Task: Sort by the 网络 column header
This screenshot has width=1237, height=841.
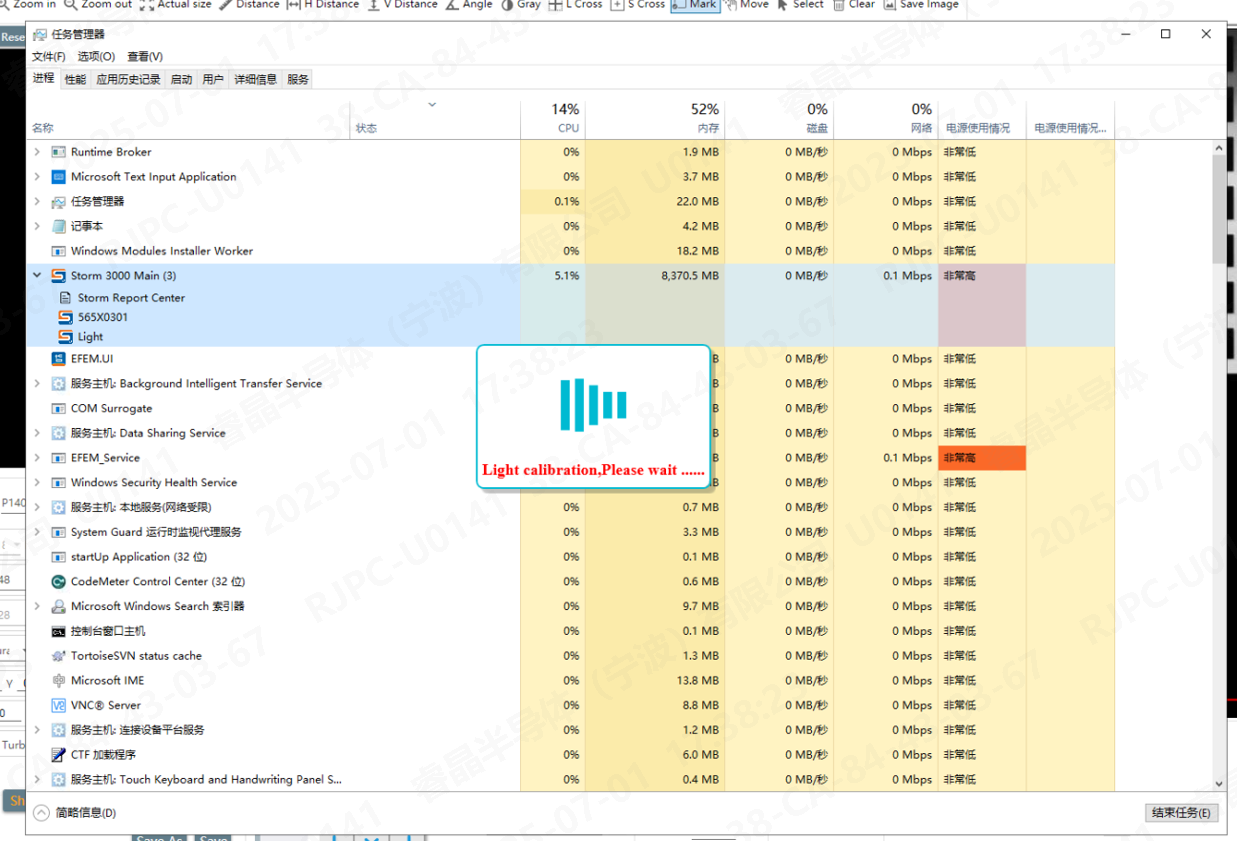Action: click(x=886, y=118)
